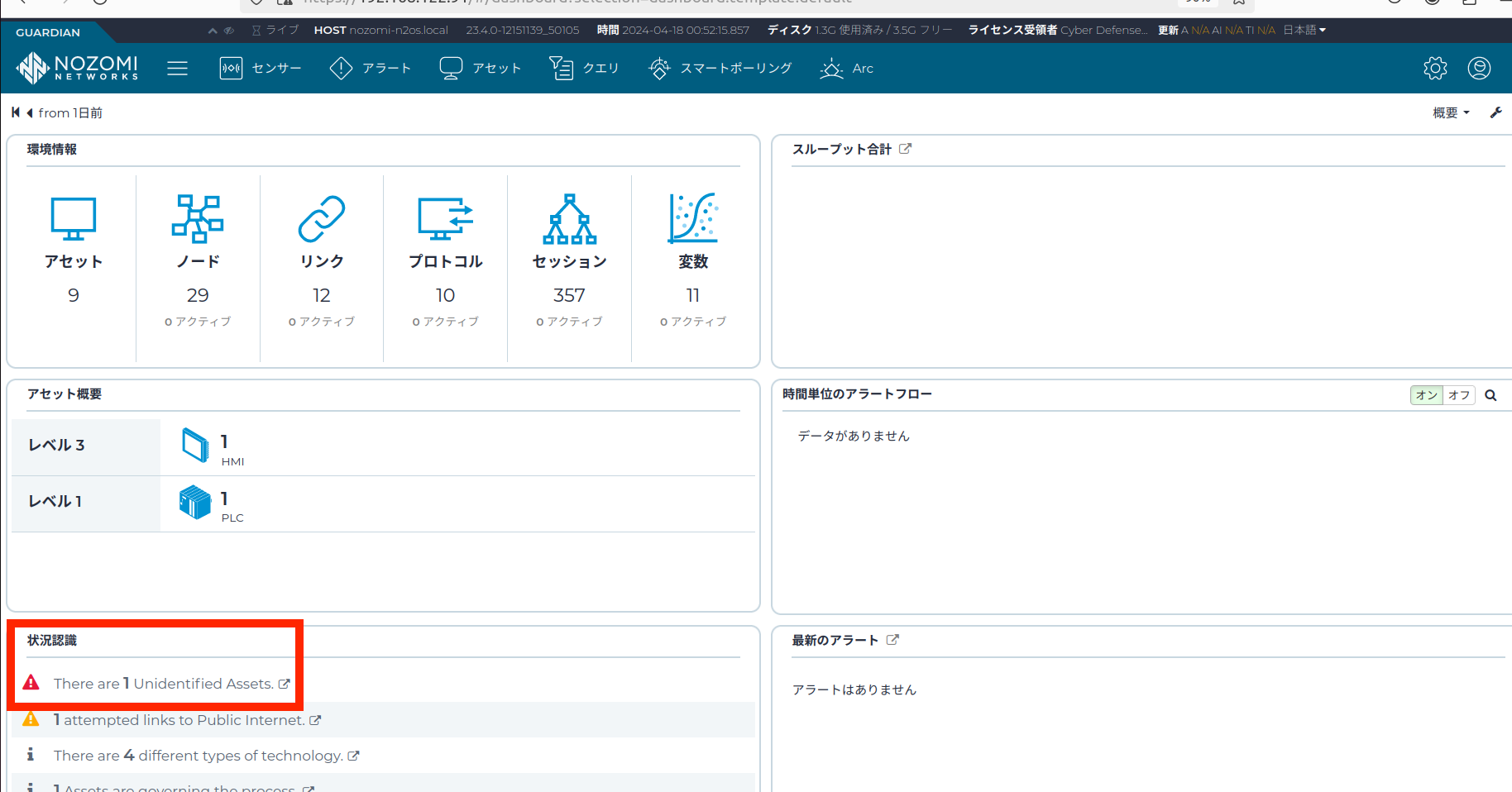The image size is (1512, 792).
Task: Open the 日本語 language dropdown
Action: click(x=1304, y=30)
